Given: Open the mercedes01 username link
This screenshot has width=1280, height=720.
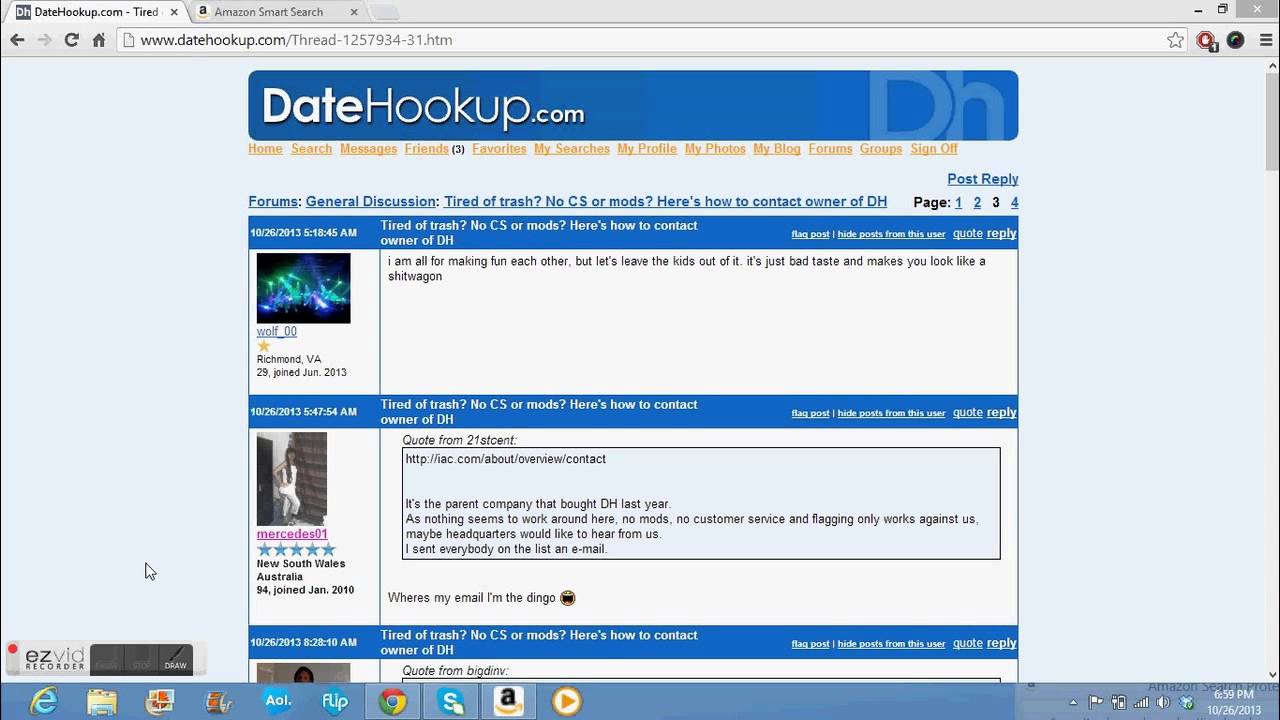Looking at the screenshot, I should (x=292, y=534).
